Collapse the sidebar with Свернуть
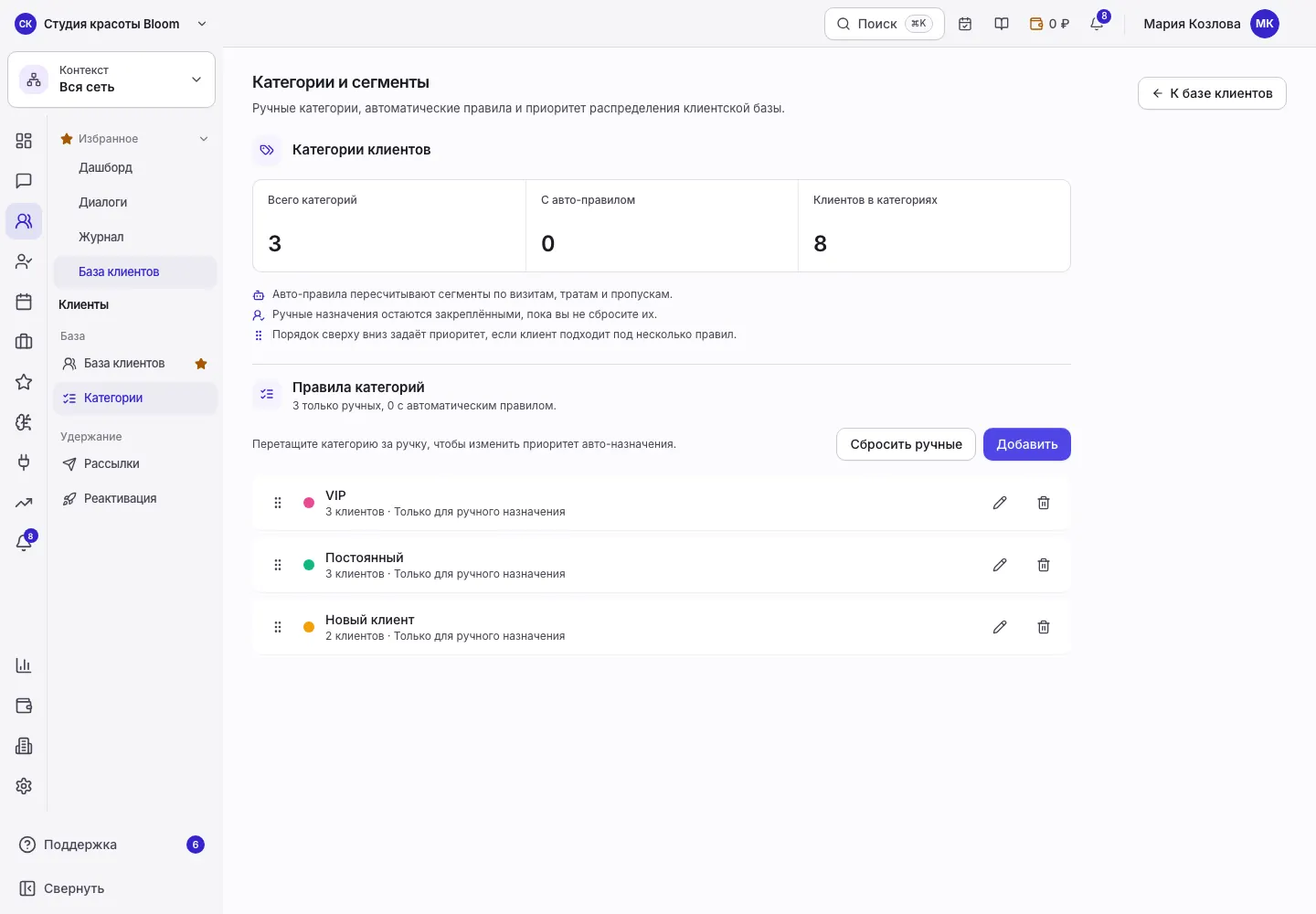The height and width of the screenshot is (914, 1316). (111, 888)
